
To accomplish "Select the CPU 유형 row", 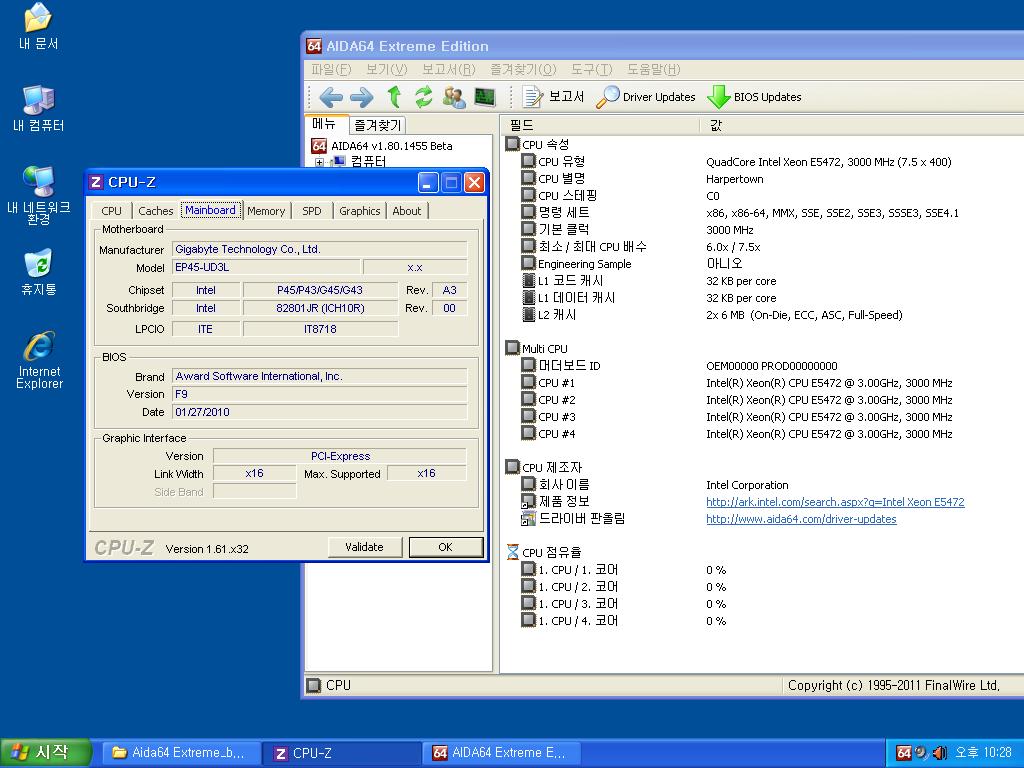I will [x=736, y=161].
